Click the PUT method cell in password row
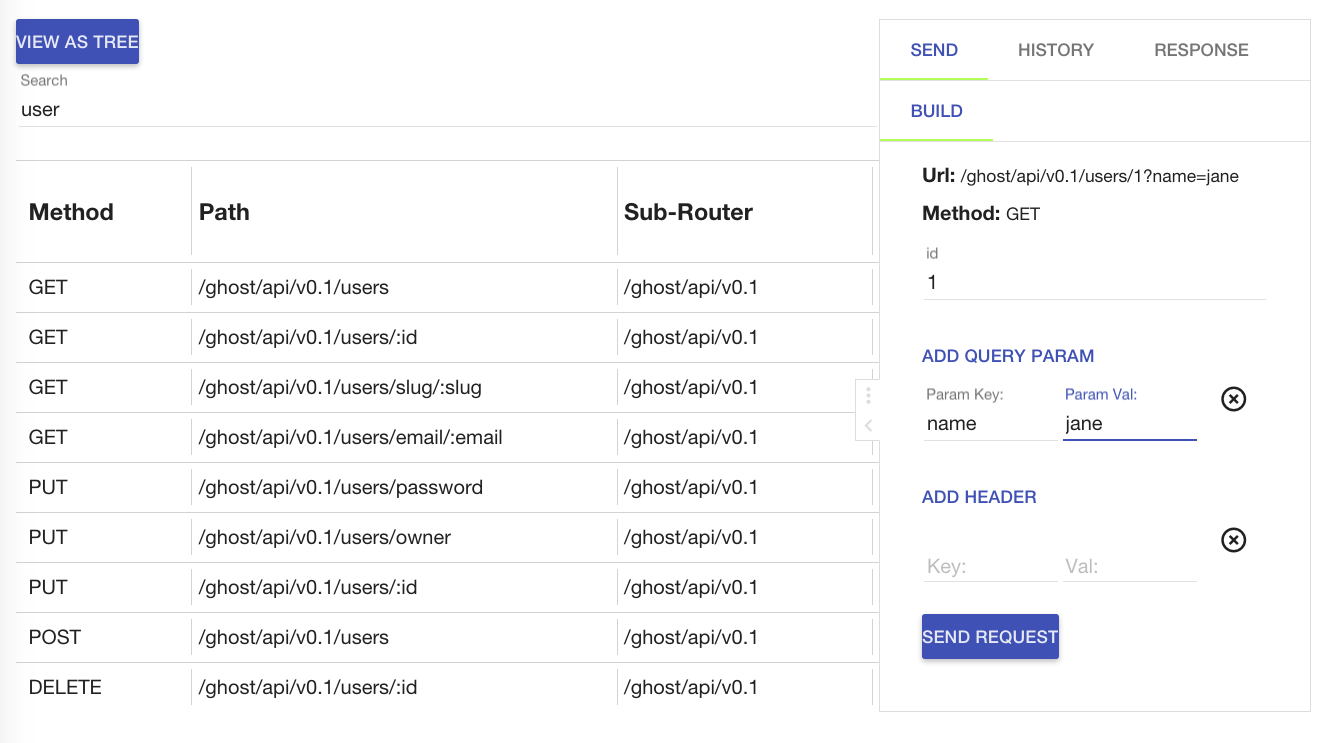 tap(48, 488)
